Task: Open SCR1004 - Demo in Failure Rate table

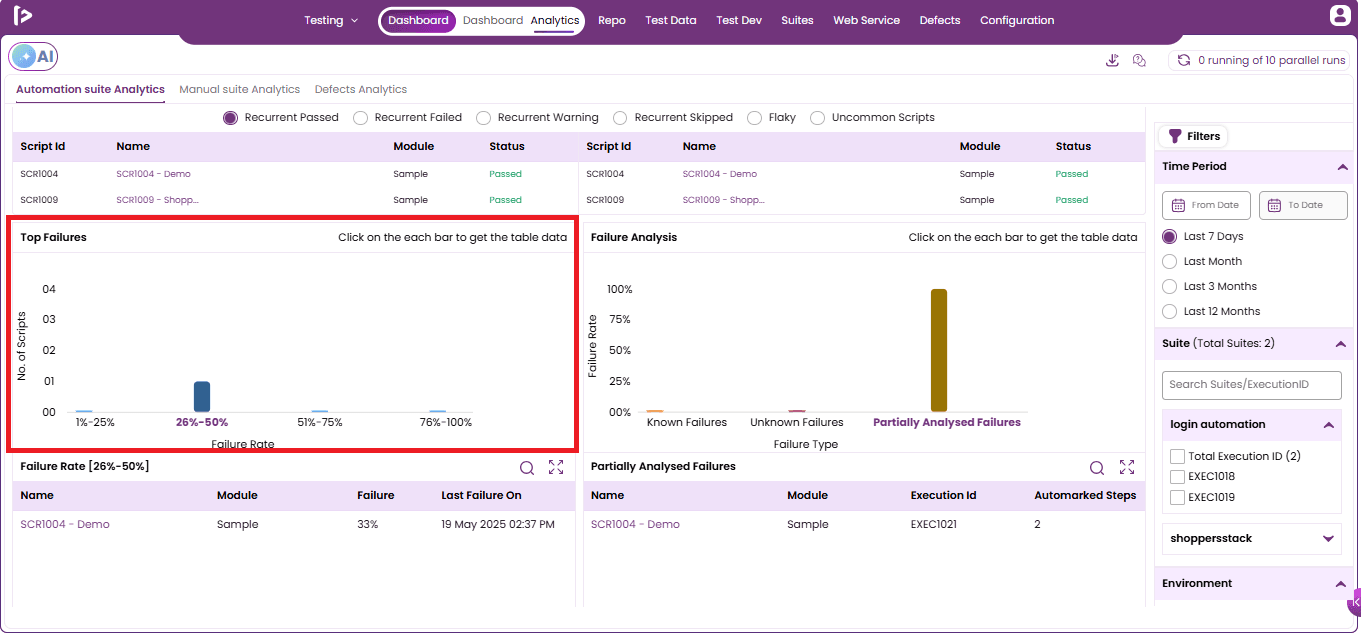Action: (65, 525)
